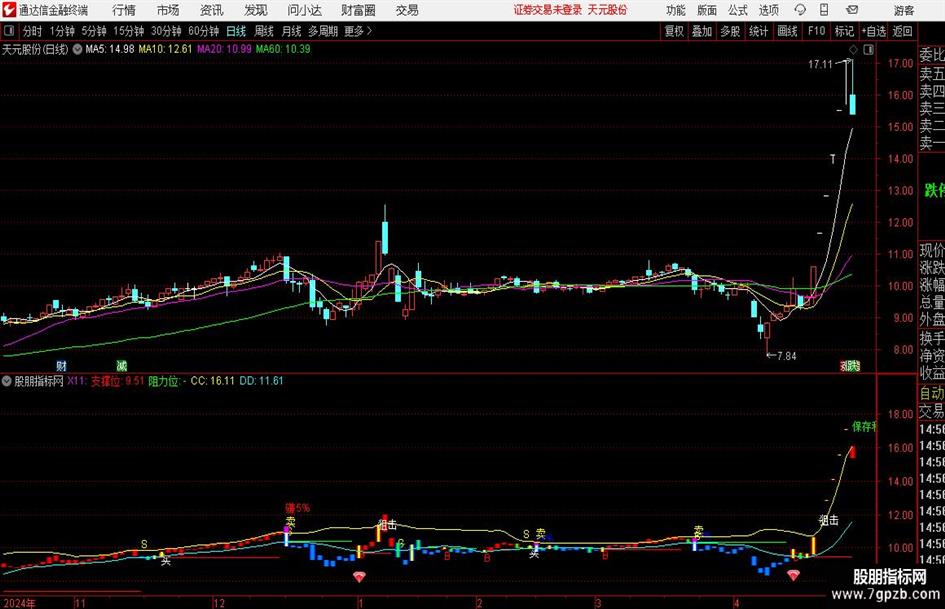Expand the 股朋指标网 indicator dropdown arrow
This screenshot has width=945, height=609.
tap(7, 381)
